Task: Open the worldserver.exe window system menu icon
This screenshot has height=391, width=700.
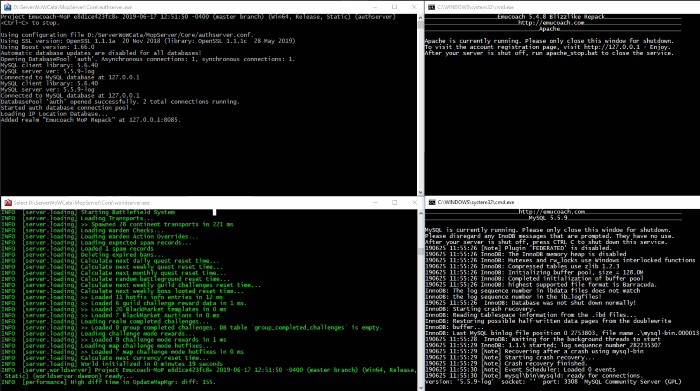Action: (x=8, y=203)
